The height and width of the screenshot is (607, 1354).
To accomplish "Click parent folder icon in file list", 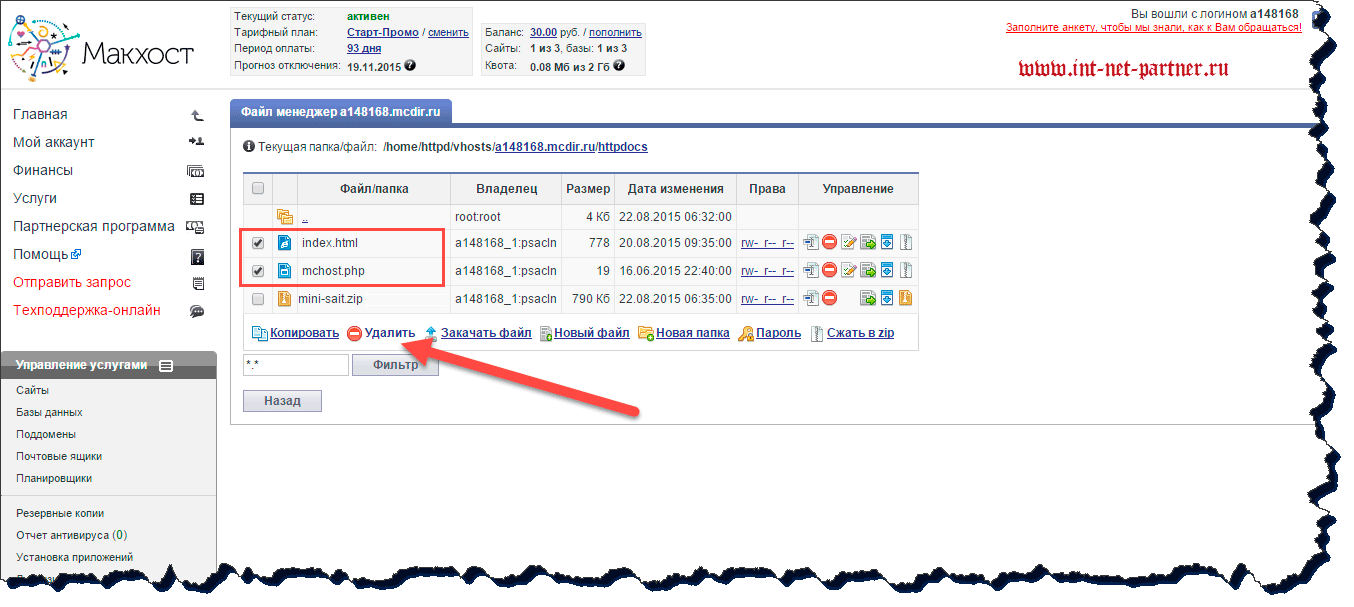I will click(285, 216).
